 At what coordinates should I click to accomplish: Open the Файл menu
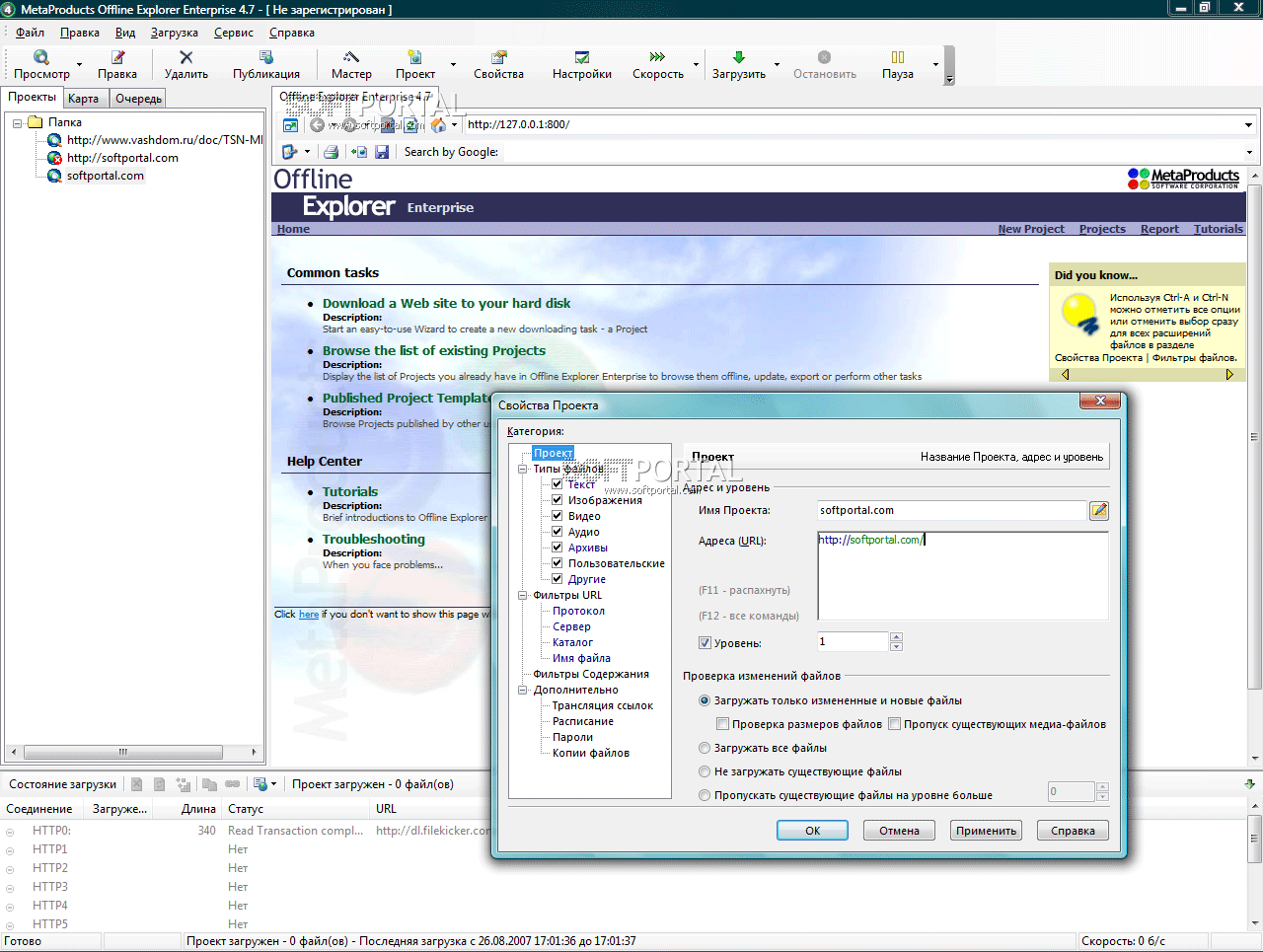click(30, 33)
